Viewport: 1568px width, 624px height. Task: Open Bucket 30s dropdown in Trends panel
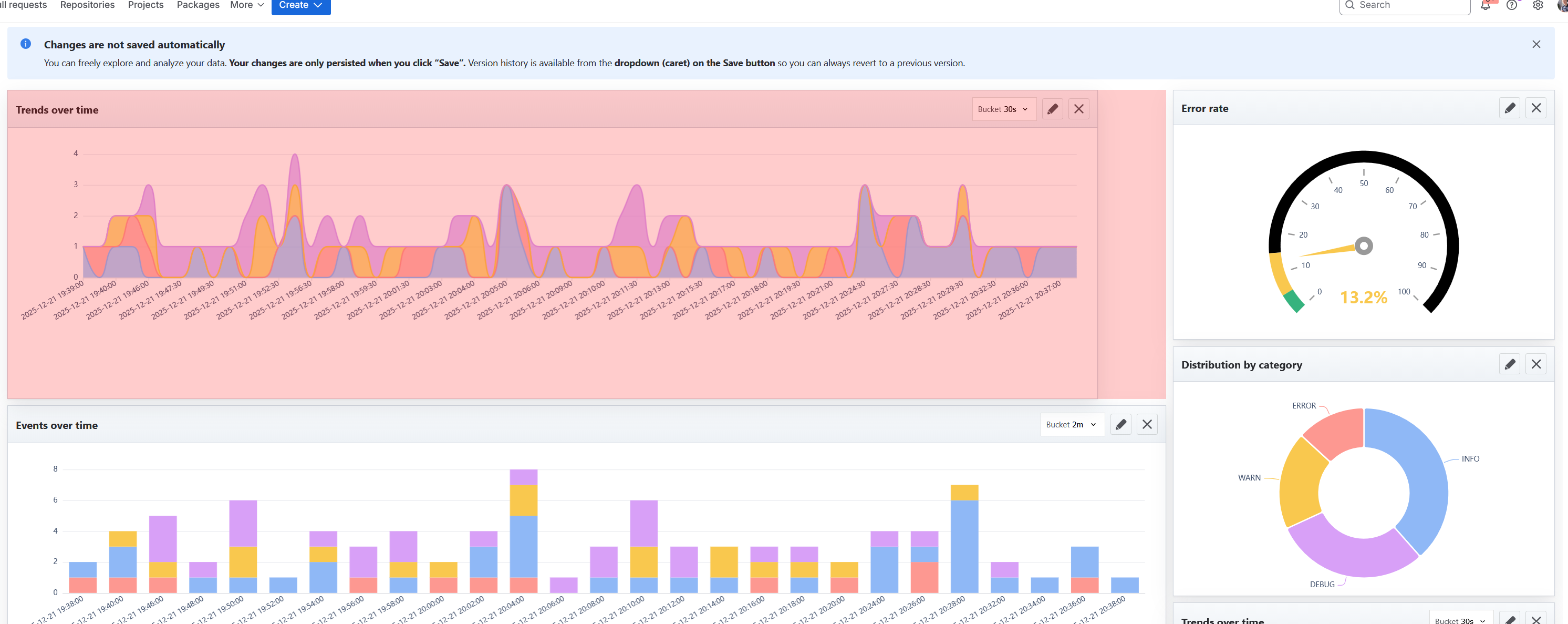(1003, 109)
